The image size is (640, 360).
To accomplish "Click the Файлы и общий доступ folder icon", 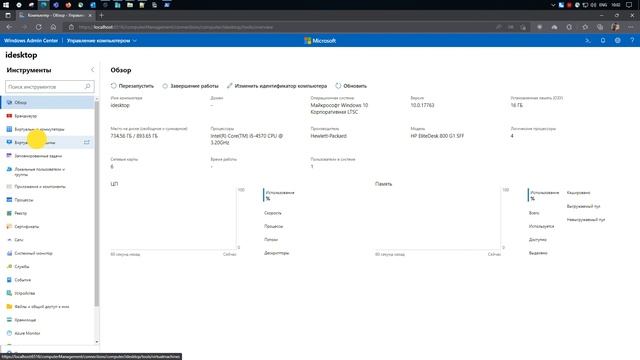I will 9,306.
